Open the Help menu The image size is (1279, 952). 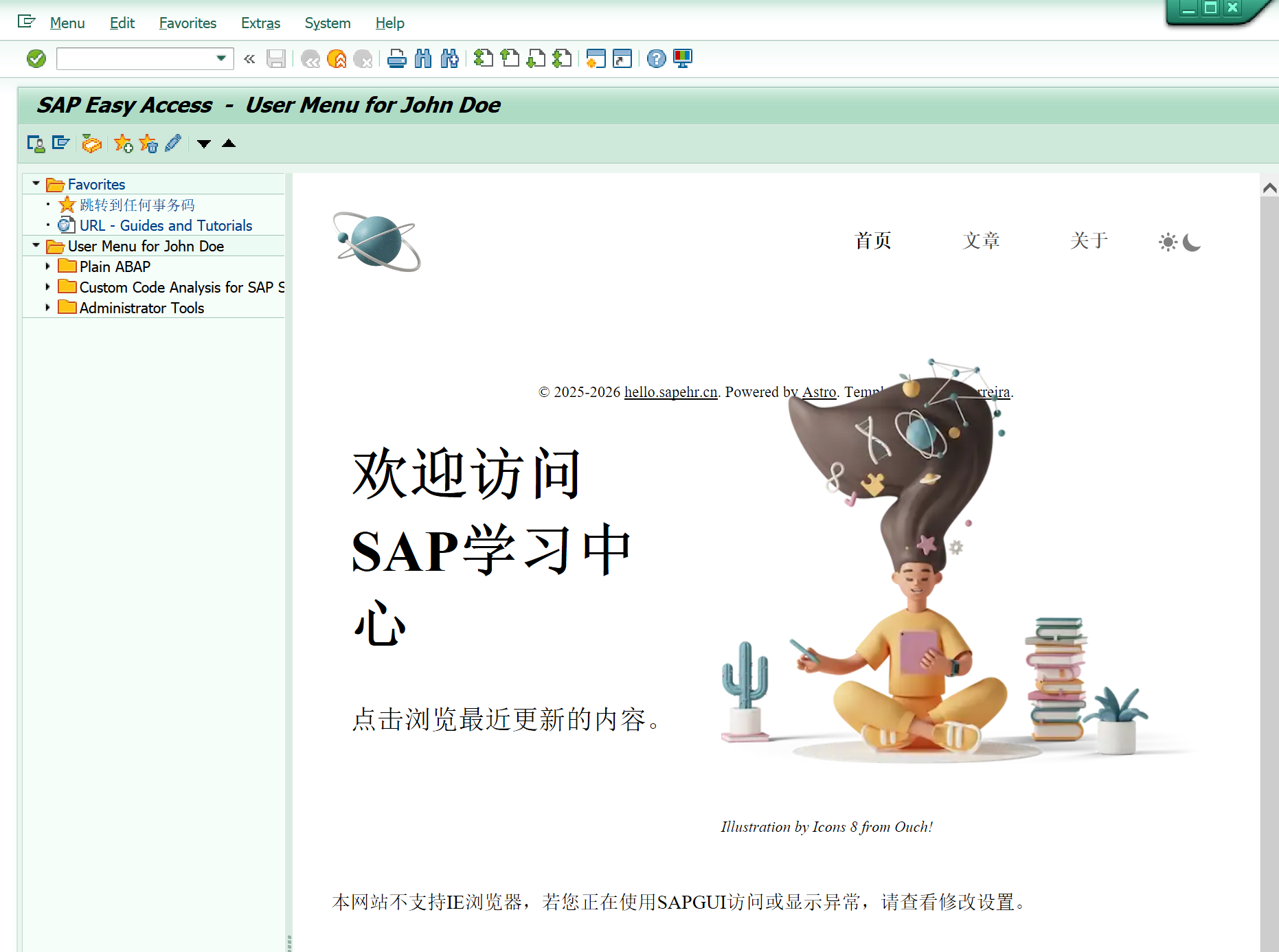pyautogui.click(x=389, y=23)
